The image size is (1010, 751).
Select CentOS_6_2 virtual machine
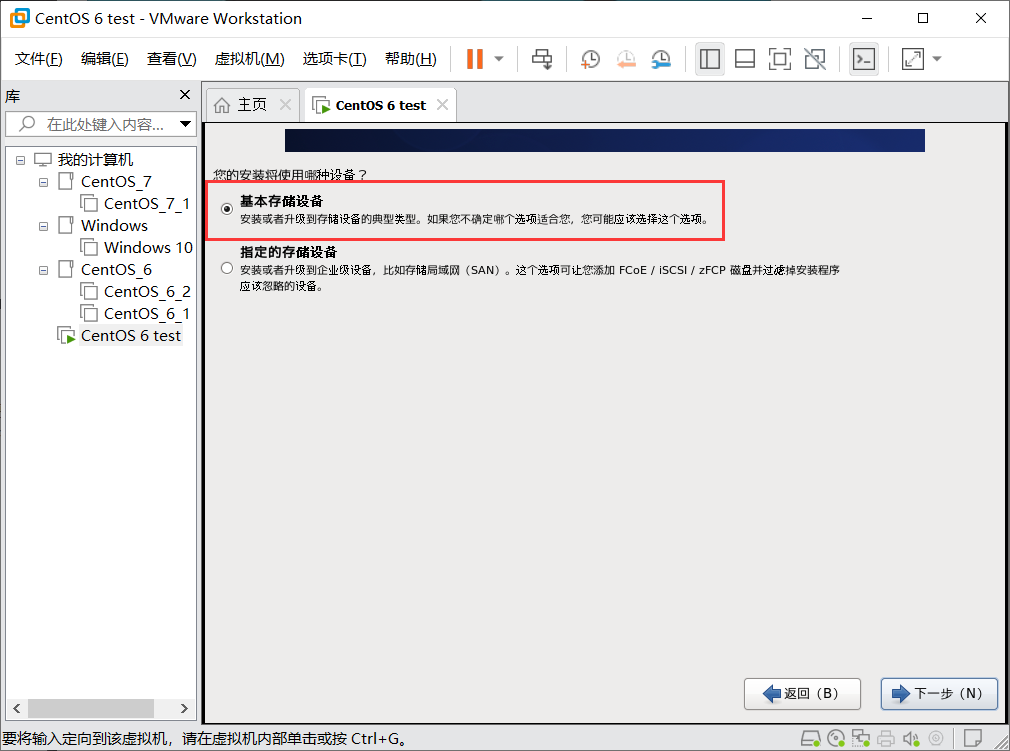pyautogui.click(x=147, y=292)
